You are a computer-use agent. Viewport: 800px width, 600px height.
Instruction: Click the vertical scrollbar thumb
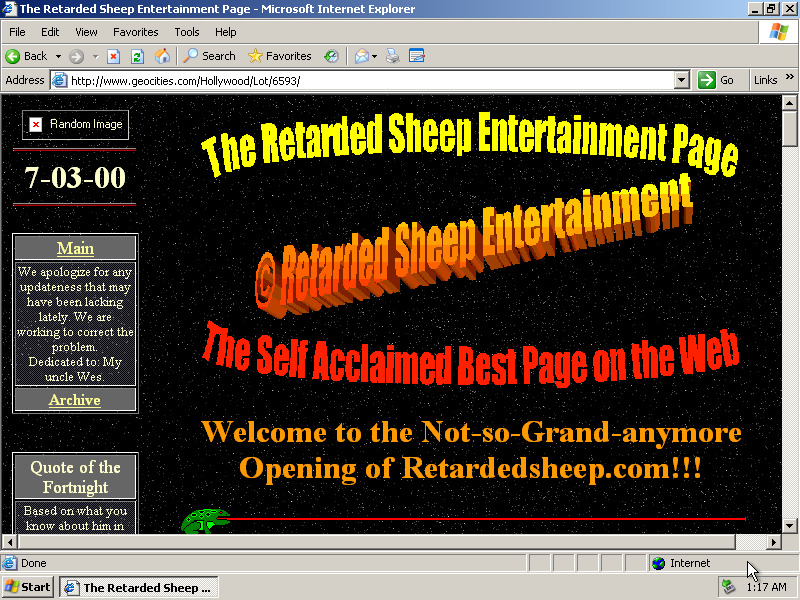pyautogui.click(x=789, y=129)
